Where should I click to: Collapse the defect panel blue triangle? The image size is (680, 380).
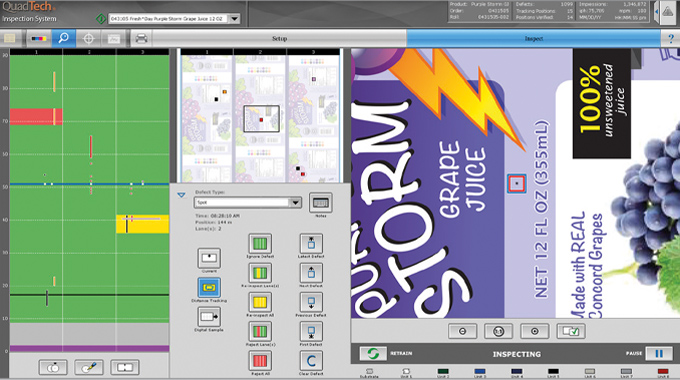coord(181,195)
